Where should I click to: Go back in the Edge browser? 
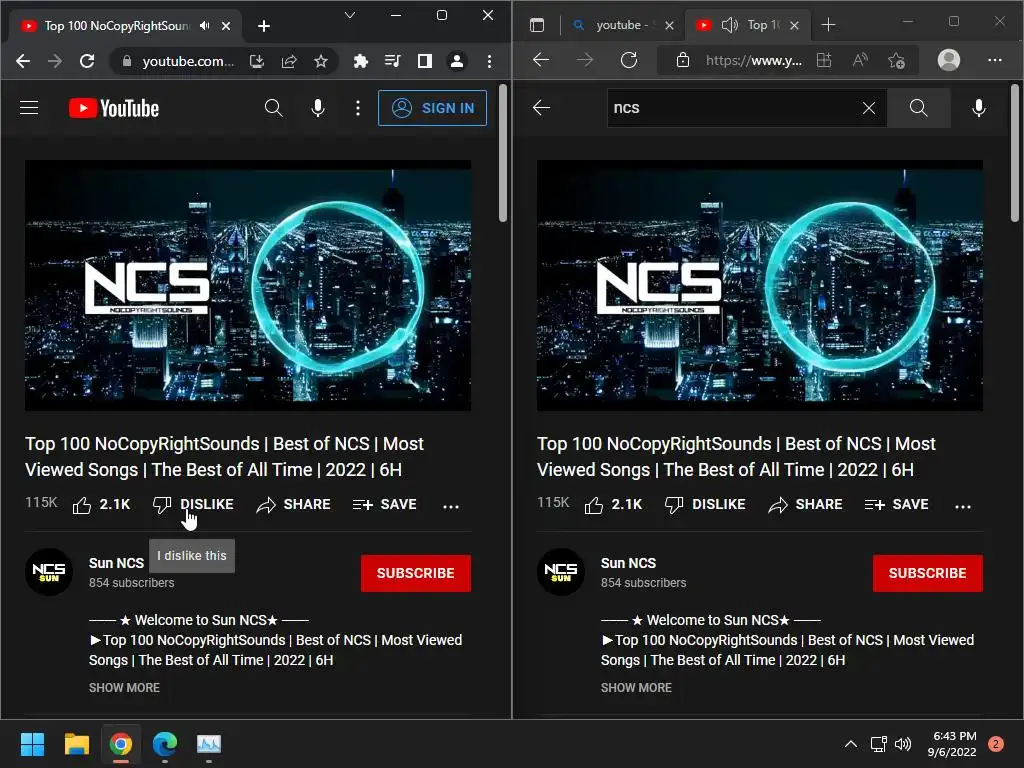(x=541, y=60)
